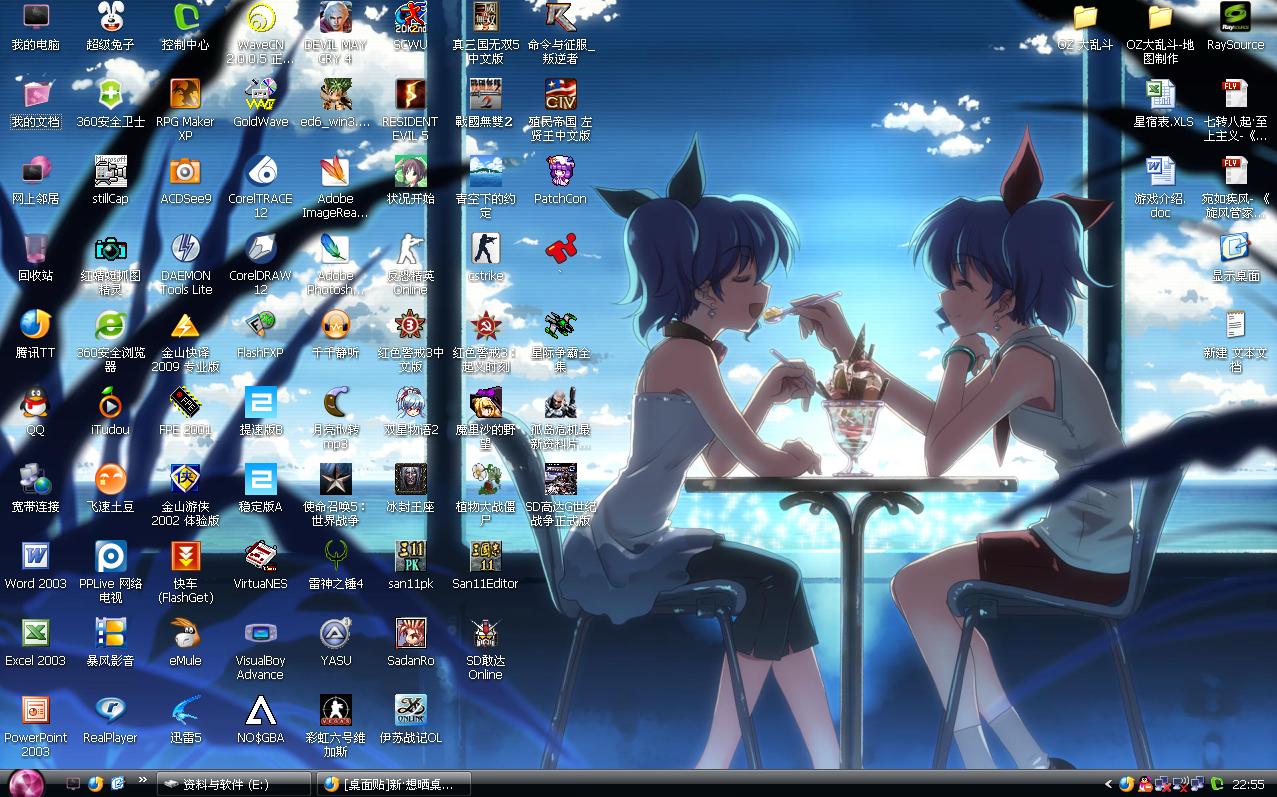Open the RPG Maker XP shortcut
This screenshot has width=1277, height=797.
[185, 108]
